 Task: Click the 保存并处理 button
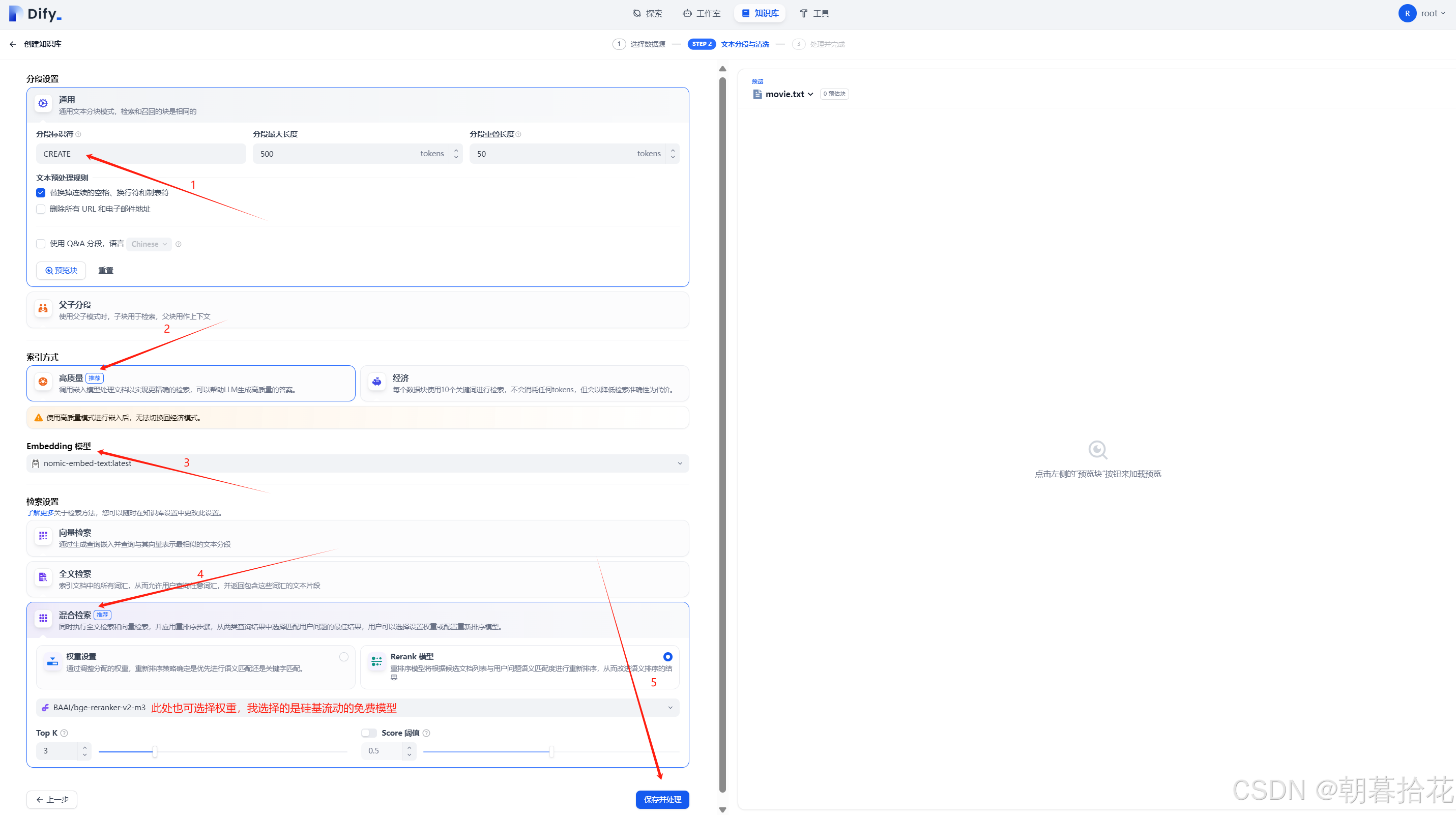[x=662, y=800]
